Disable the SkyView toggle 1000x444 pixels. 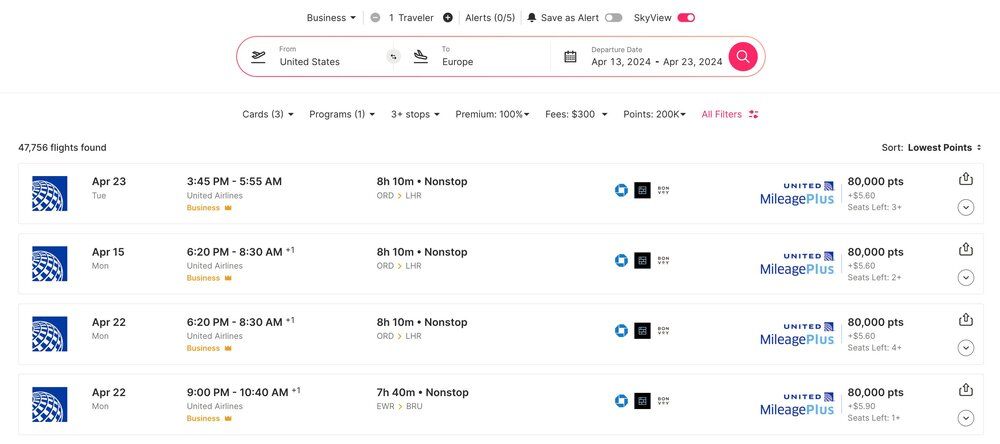pos(686,17)
